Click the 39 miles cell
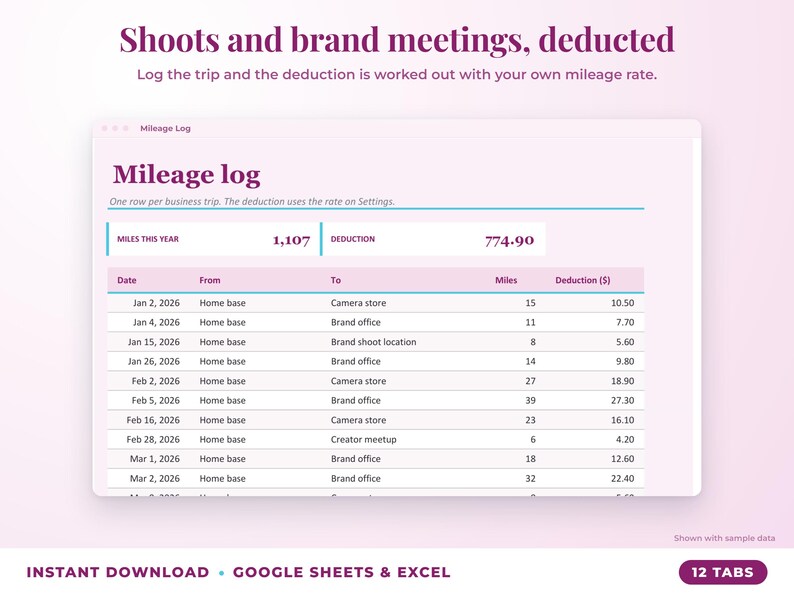The width and height of the screenshot is (794, 596). (x=530, y=400)
